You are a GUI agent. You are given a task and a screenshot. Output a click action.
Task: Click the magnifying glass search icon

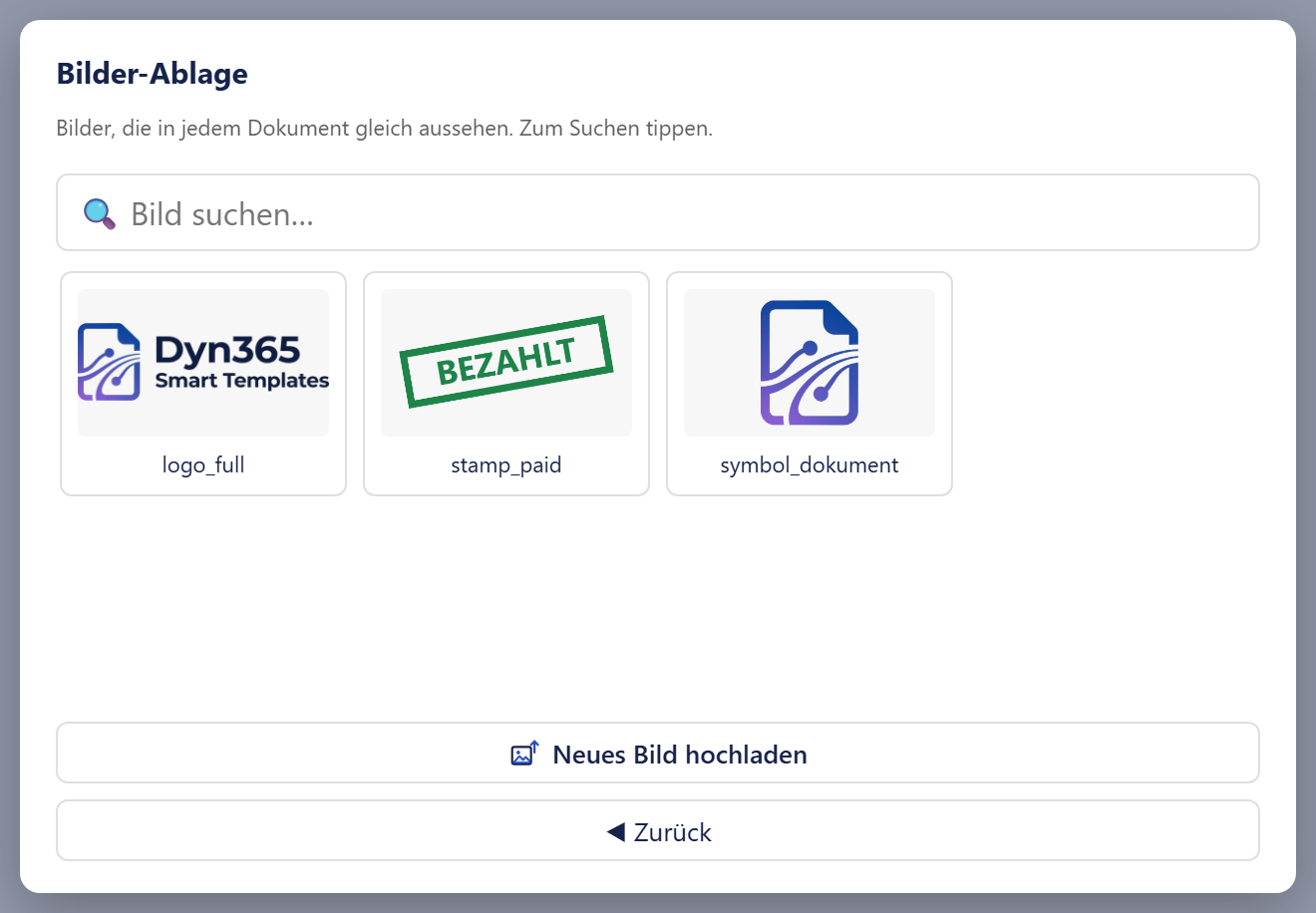click(99, 213)
